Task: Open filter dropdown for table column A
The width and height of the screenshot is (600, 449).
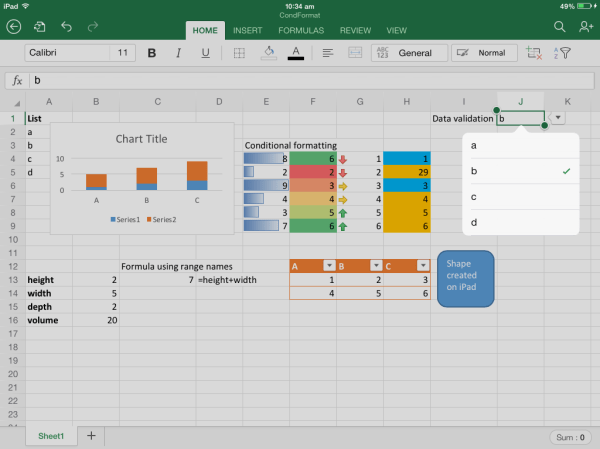Action: [329, 266]
